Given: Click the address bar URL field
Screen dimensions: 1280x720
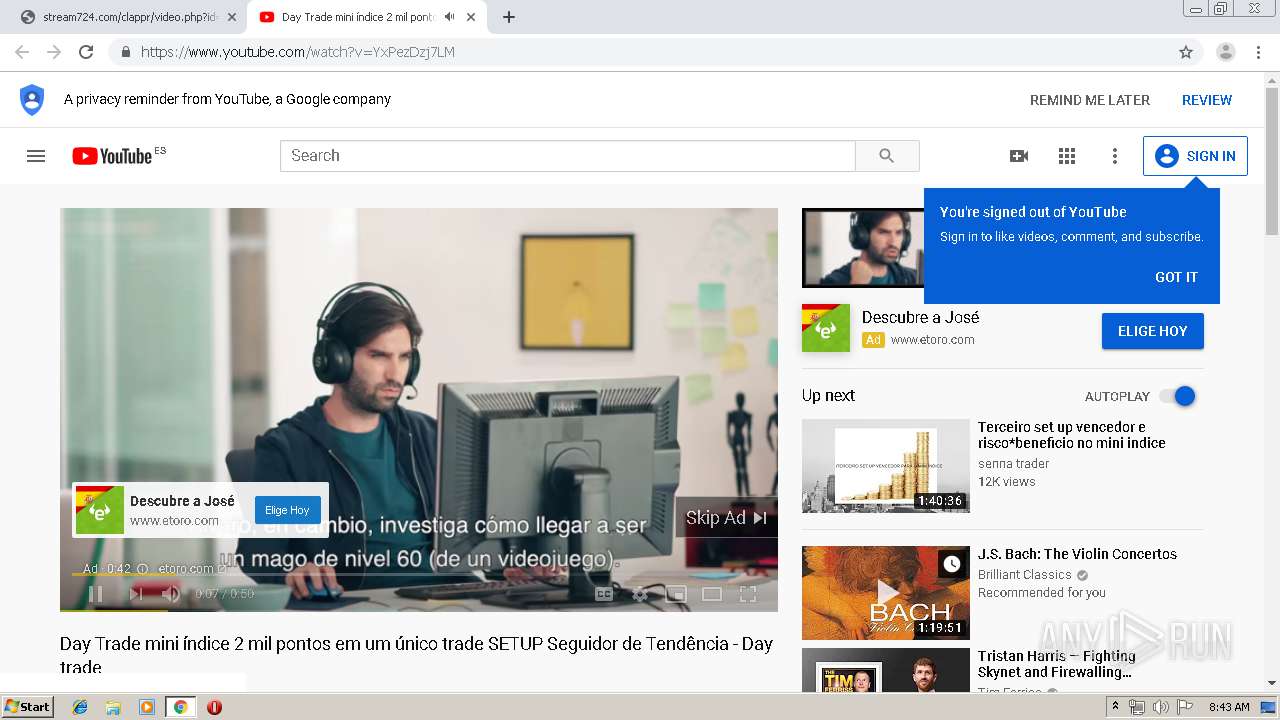Looking at the screenshot, I should coord(640,52).
